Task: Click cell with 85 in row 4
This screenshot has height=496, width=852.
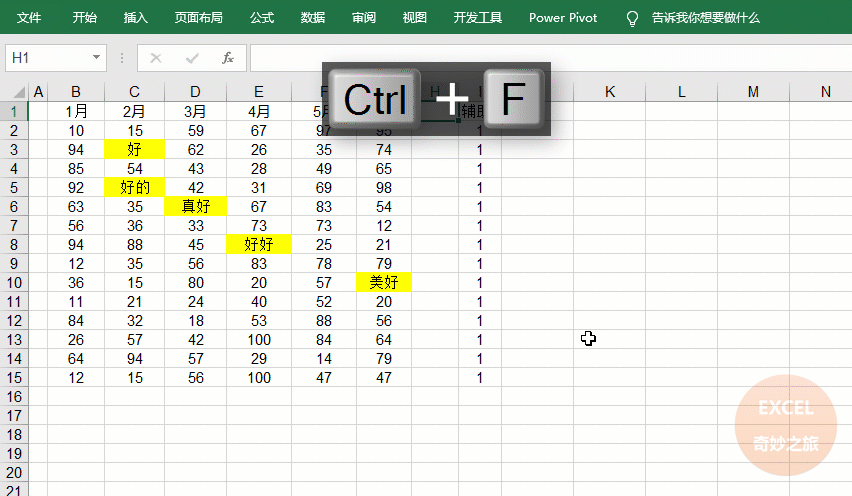Action: [76, 168]
